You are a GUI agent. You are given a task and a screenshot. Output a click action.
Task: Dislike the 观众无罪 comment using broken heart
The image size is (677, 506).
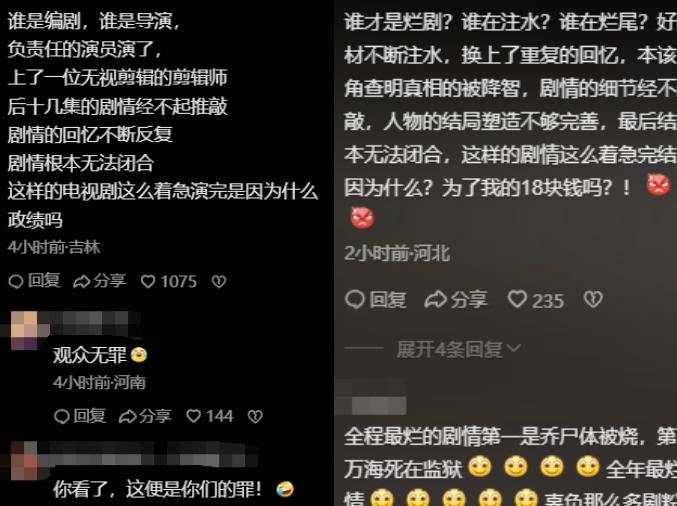pyautogui.click(x=255, y=416)
